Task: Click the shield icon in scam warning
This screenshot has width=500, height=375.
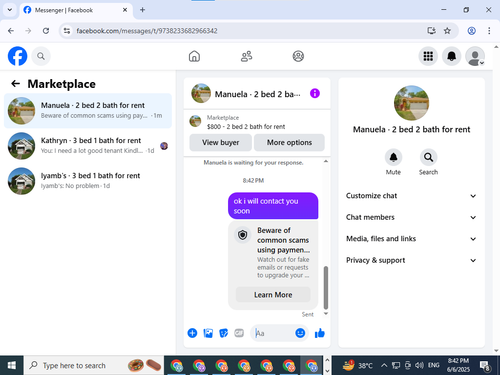Action: click(243, 235)
